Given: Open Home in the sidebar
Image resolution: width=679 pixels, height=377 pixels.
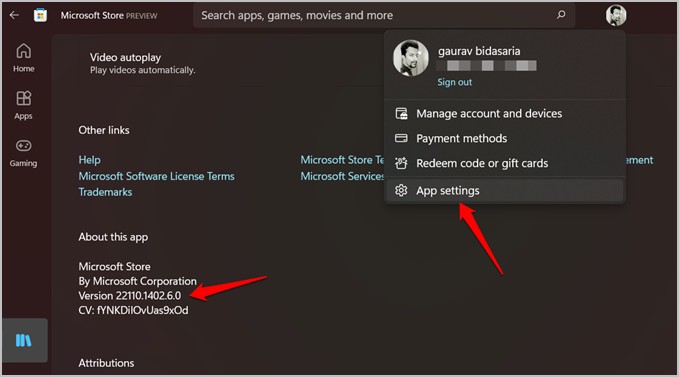Looking at the screenshot, I should point(24,58).
